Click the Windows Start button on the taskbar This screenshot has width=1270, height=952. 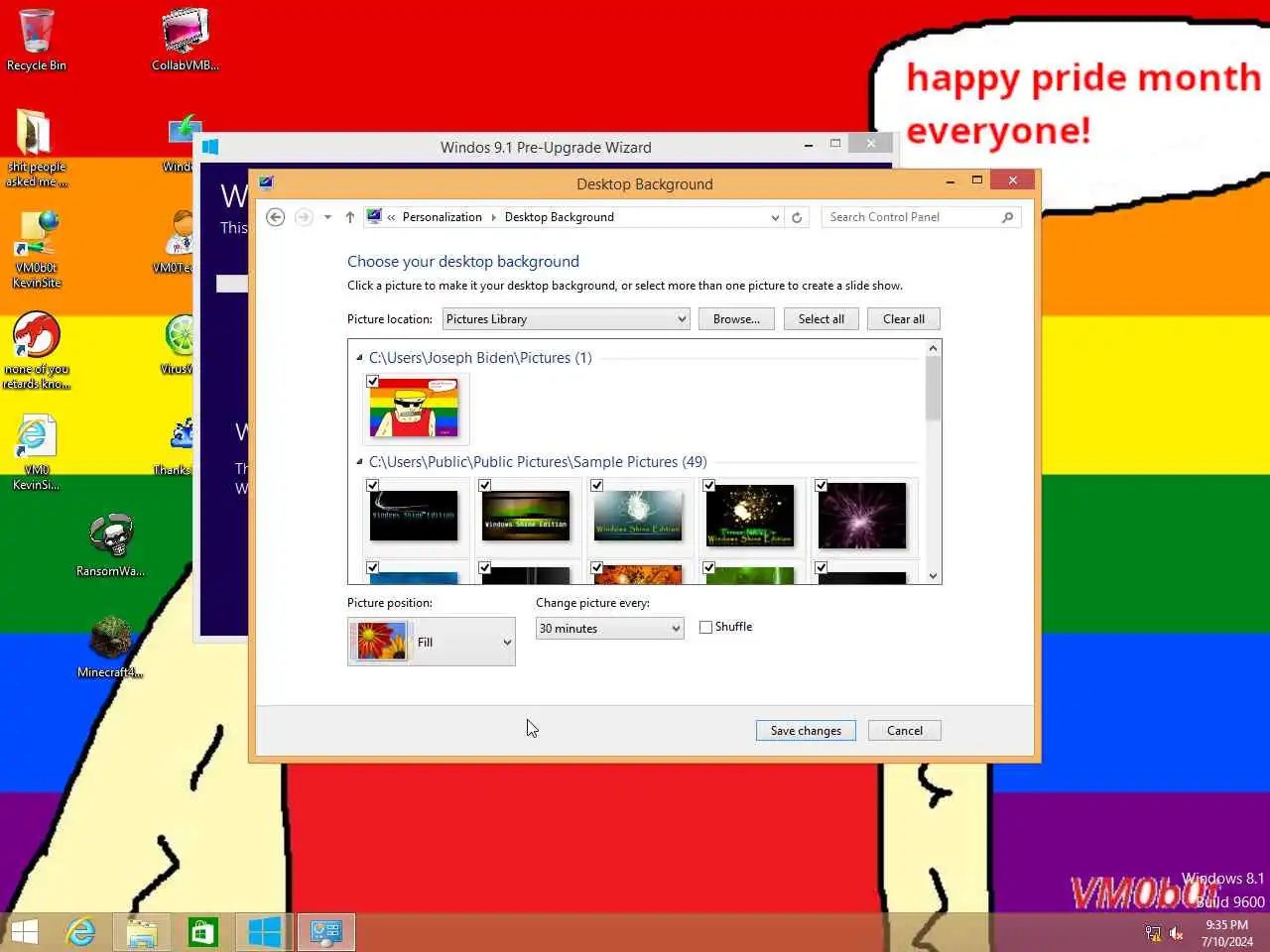click(x=25, y=932)
